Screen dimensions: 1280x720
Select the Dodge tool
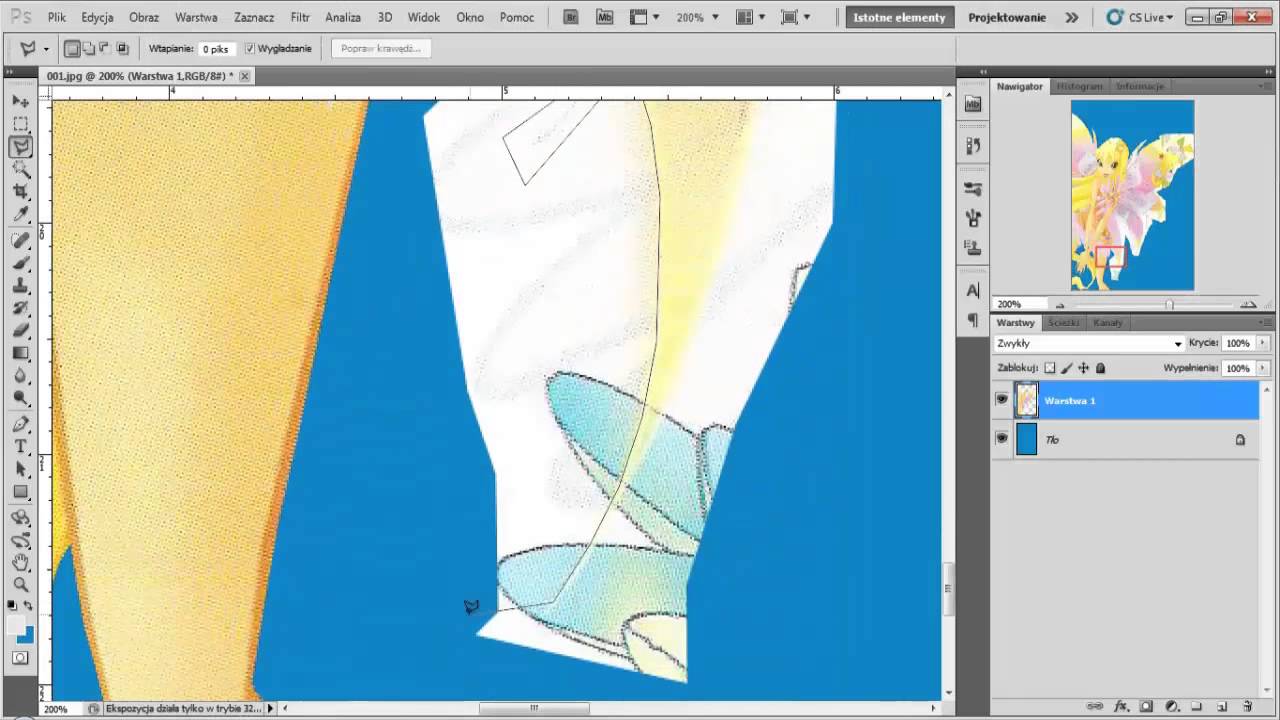click(x=21, y=398)
